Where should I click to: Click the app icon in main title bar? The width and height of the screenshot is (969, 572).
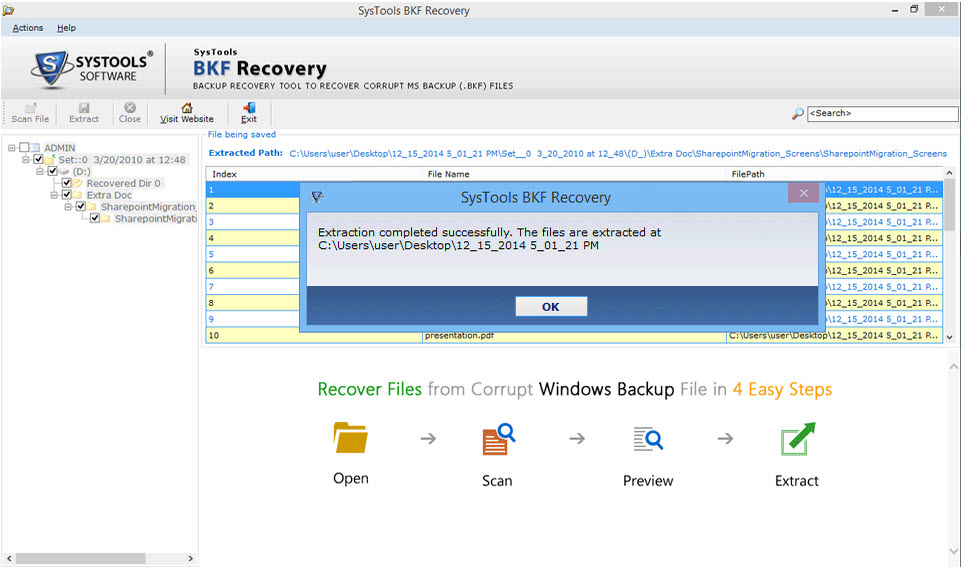[8, 10]
